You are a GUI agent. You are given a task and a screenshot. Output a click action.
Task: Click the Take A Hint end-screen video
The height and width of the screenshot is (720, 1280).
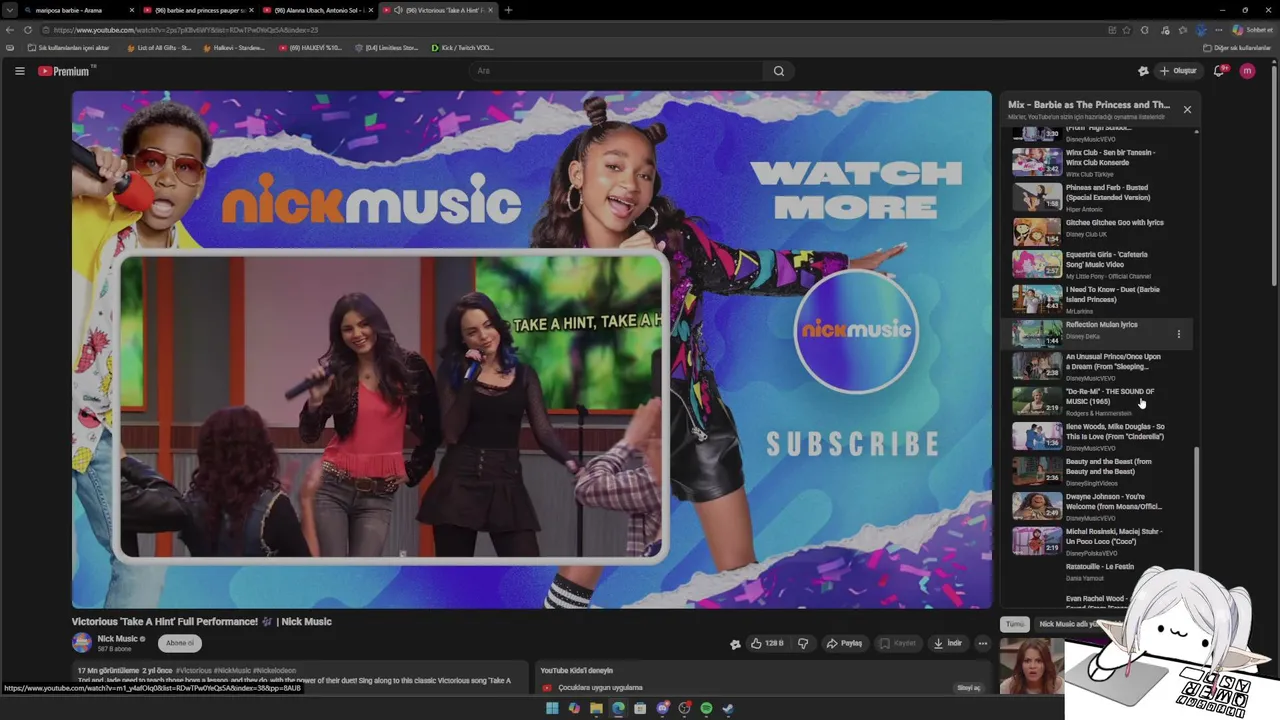pos(391,406)
